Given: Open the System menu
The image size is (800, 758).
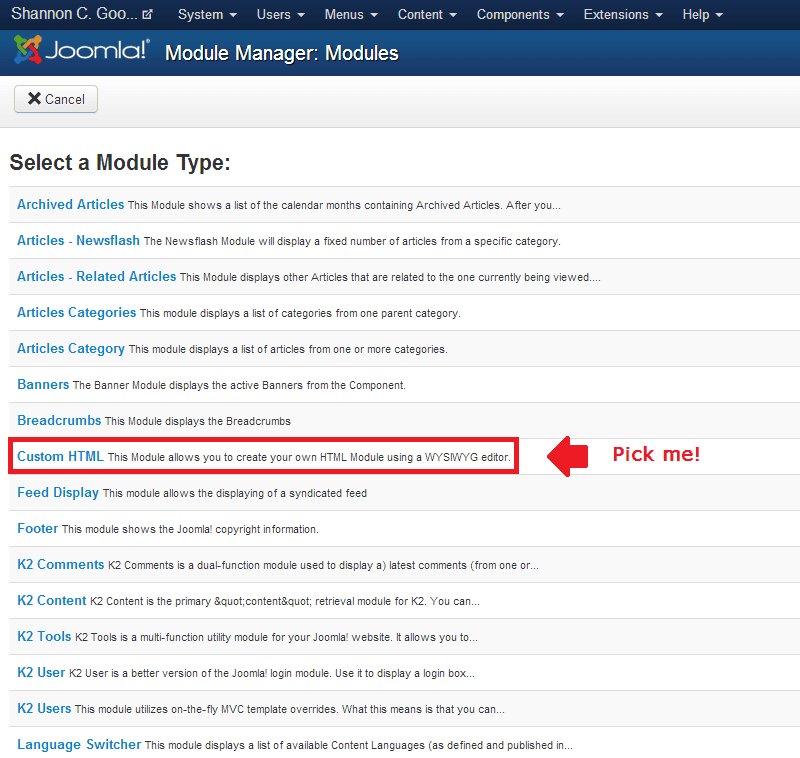Looking at the screenshot, I should (207, 14).
